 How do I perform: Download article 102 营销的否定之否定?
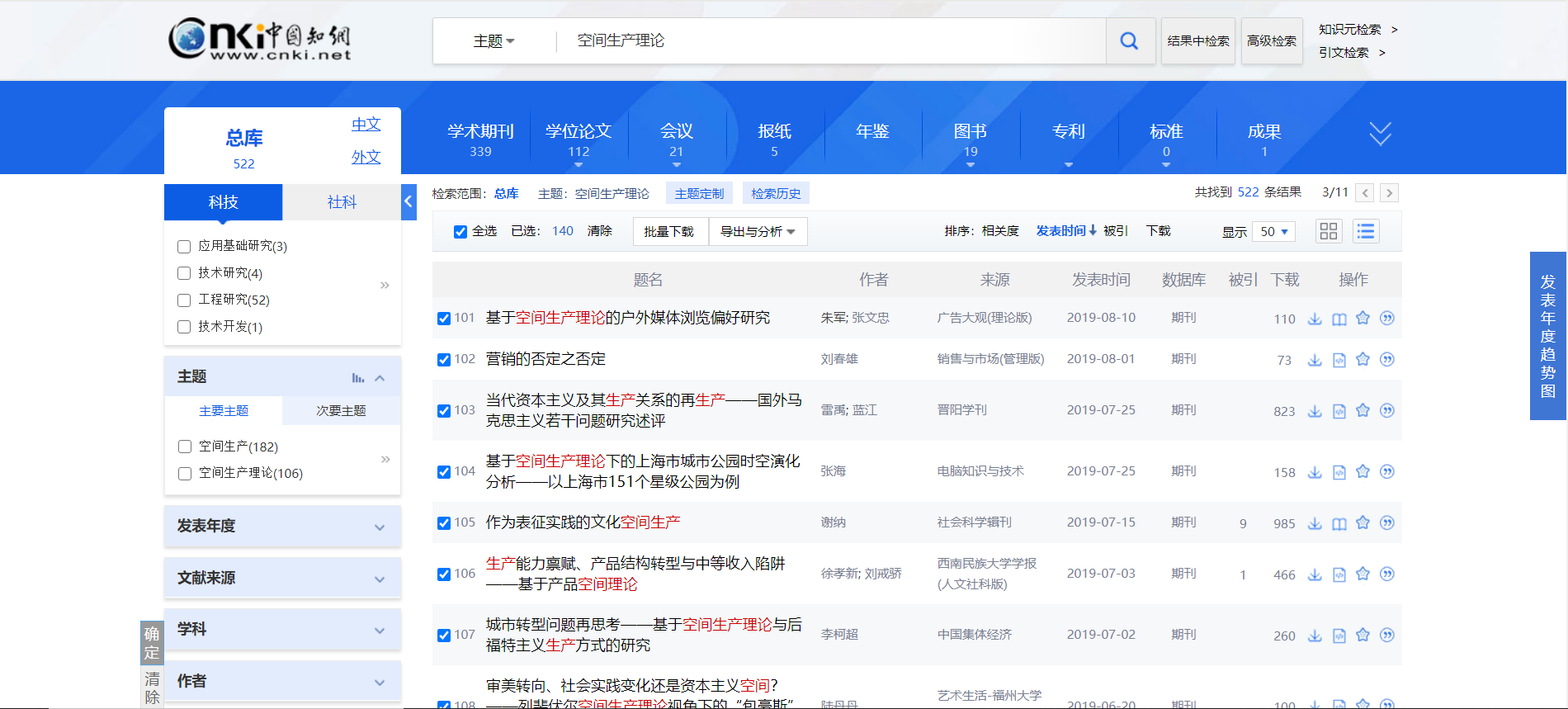[1315, 360]
